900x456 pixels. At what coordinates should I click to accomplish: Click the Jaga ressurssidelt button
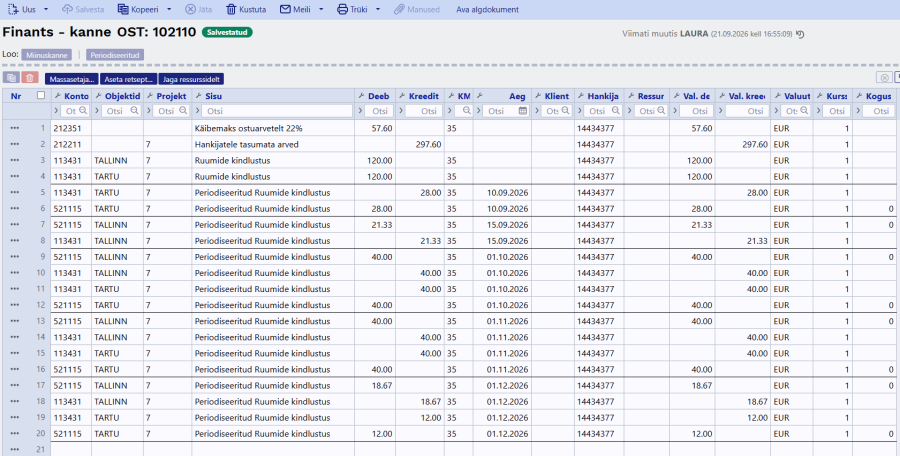[191, 79]
